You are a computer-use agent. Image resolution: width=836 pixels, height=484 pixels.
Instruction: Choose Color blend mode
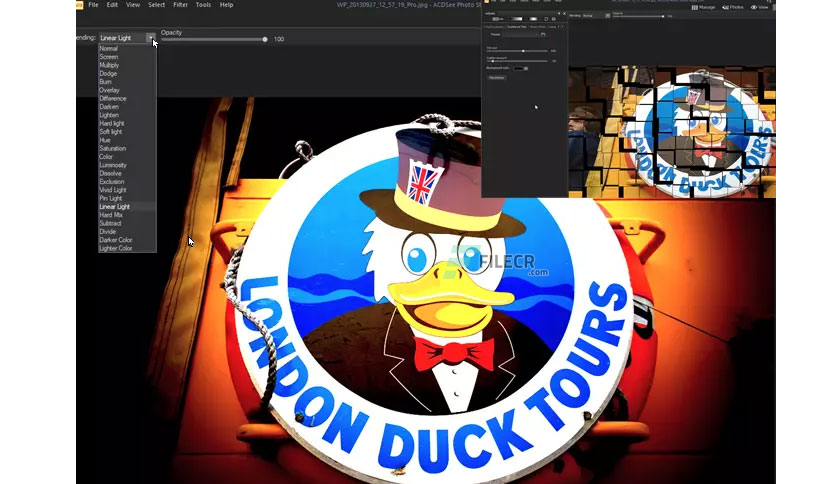click(x=127, y=157)
